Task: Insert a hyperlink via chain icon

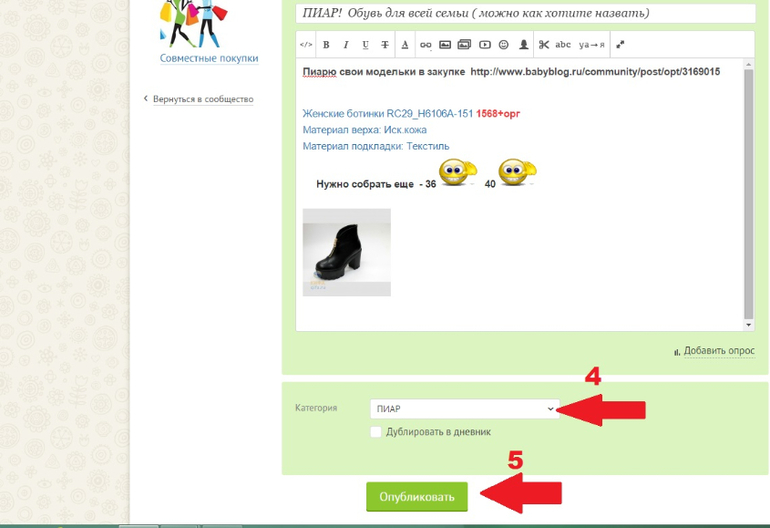Action: pos(425,45)
